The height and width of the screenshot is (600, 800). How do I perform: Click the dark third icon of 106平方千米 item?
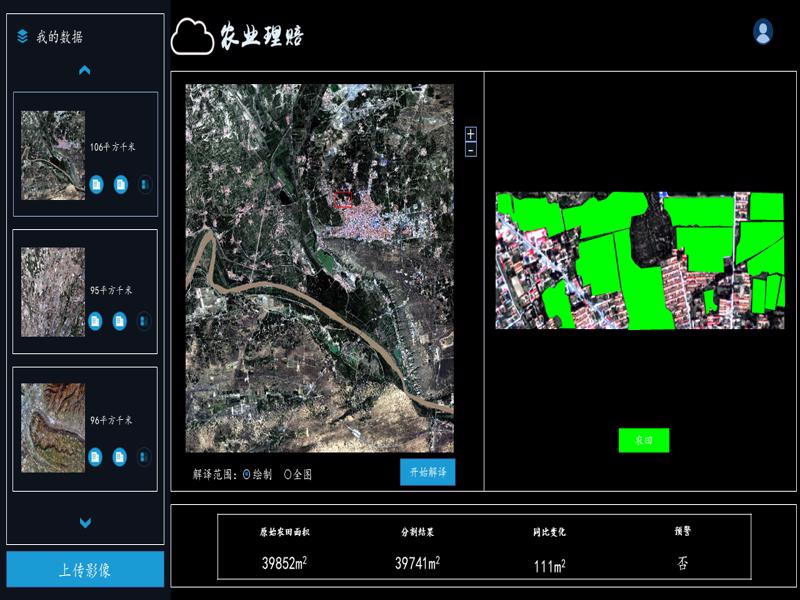(144, 184)
